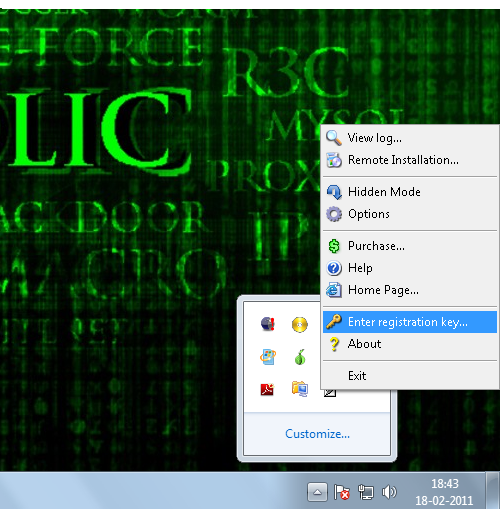The height and width of the screenshot is (509, 503).
Task: Click the blue arrow Hidden Mode icon
Action: (334, 192)
